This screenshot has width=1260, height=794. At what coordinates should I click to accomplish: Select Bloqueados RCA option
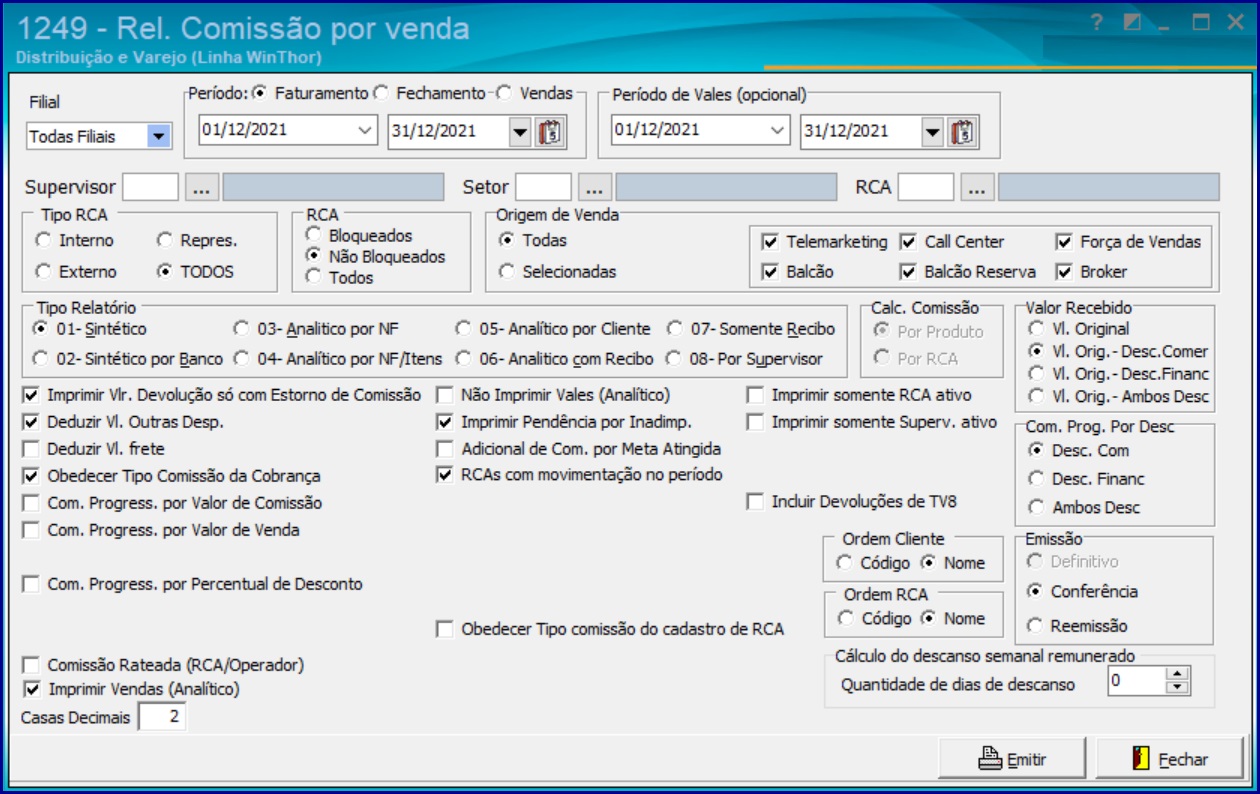(x=360, y=236)
